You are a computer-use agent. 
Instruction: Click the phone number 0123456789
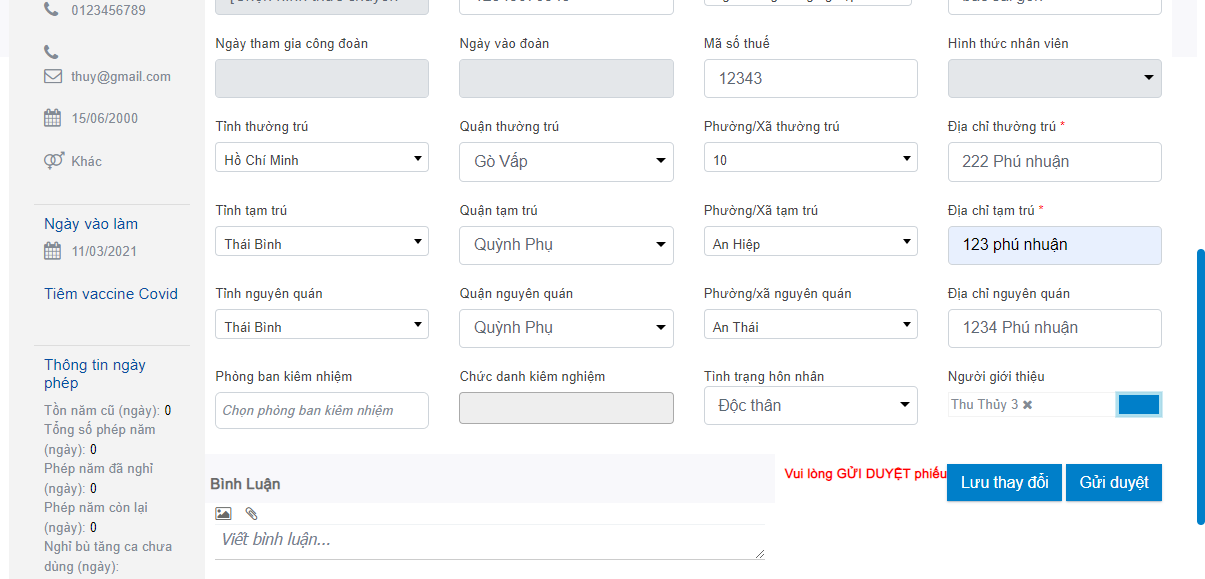[x=108, y=11]
